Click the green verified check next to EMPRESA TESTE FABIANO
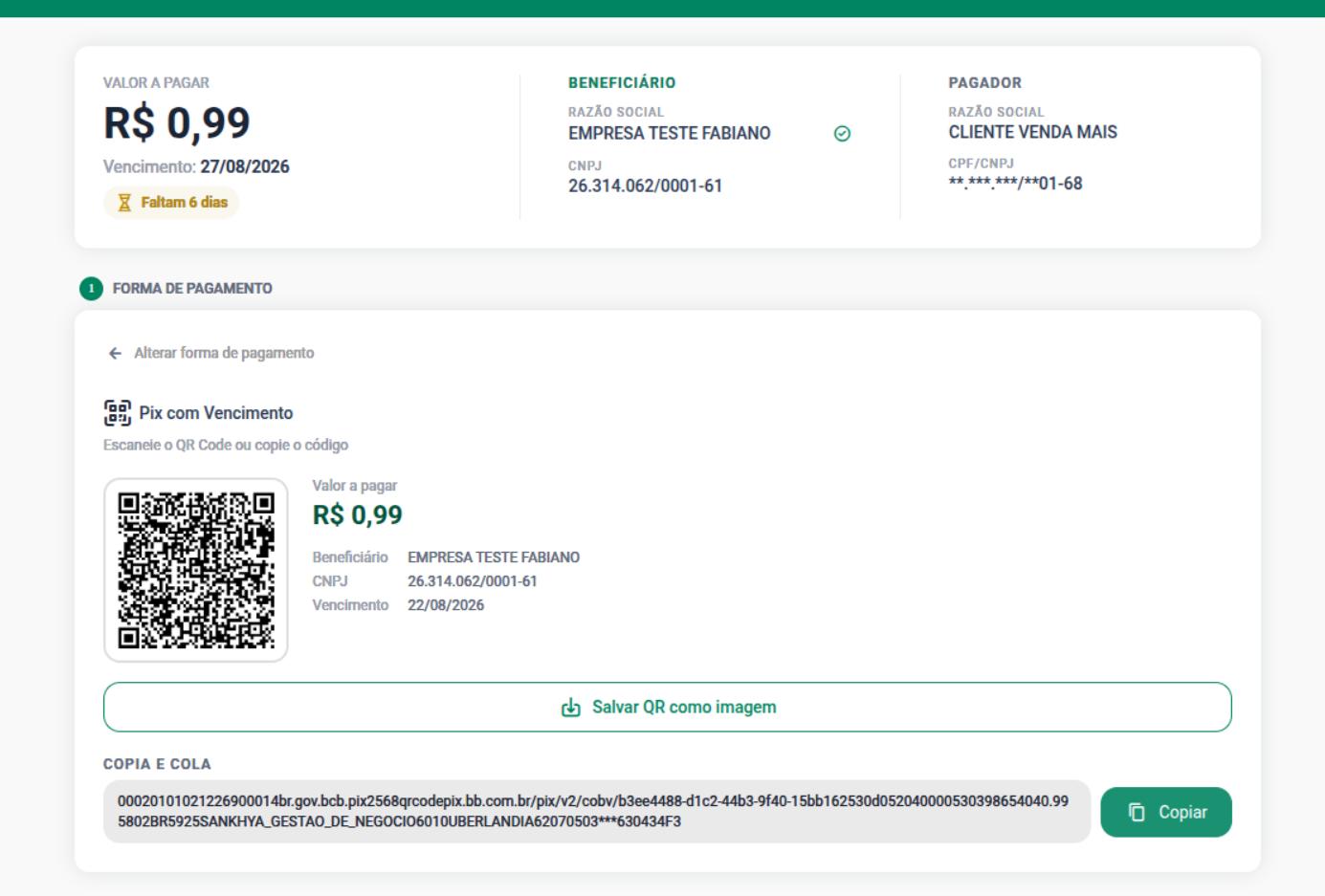 pyautogui.click(x=842, y=134)
